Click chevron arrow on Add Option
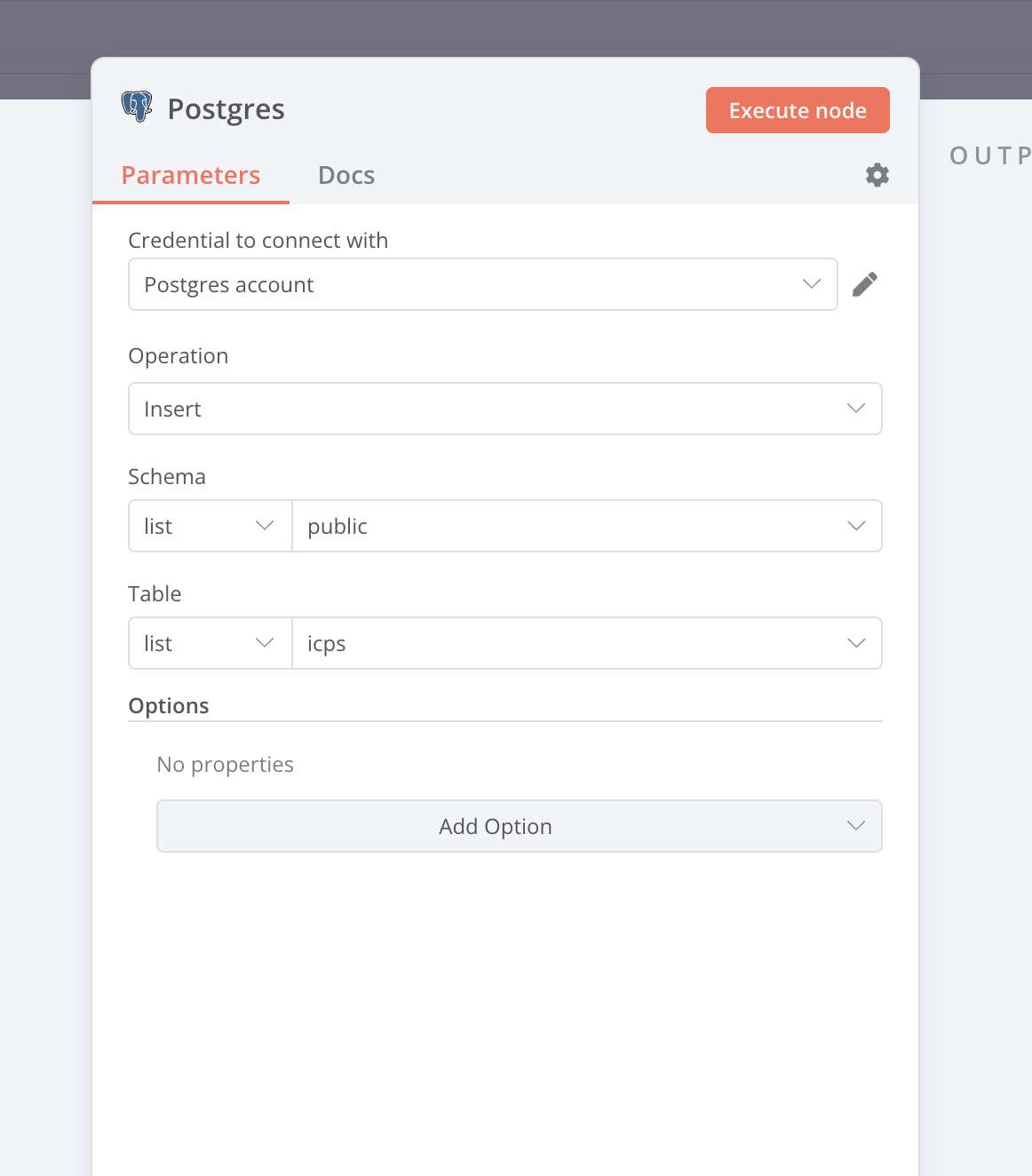This screenshot has width=1032, height=1176. click(855, 826)
